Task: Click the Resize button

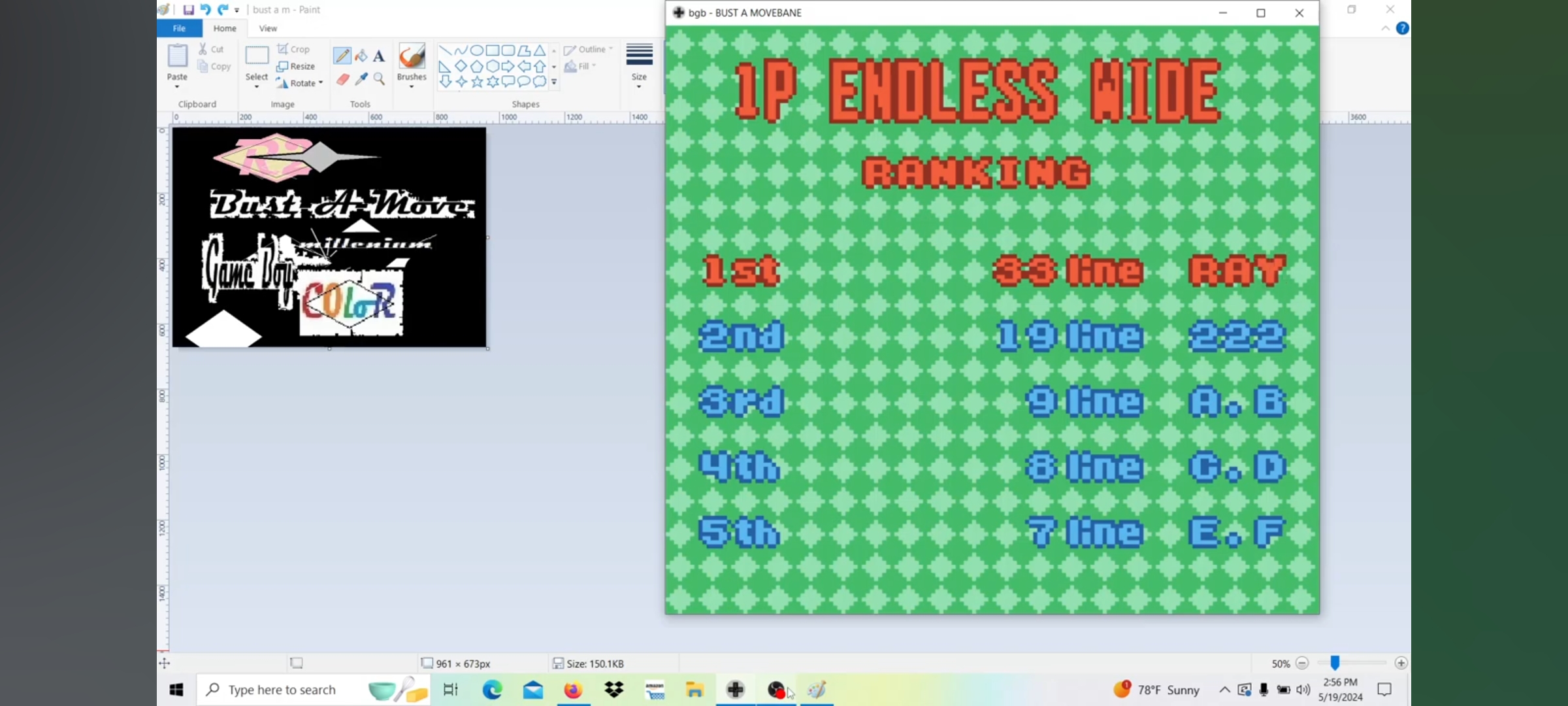Action: pyautogui.click(x=296, y=66)
